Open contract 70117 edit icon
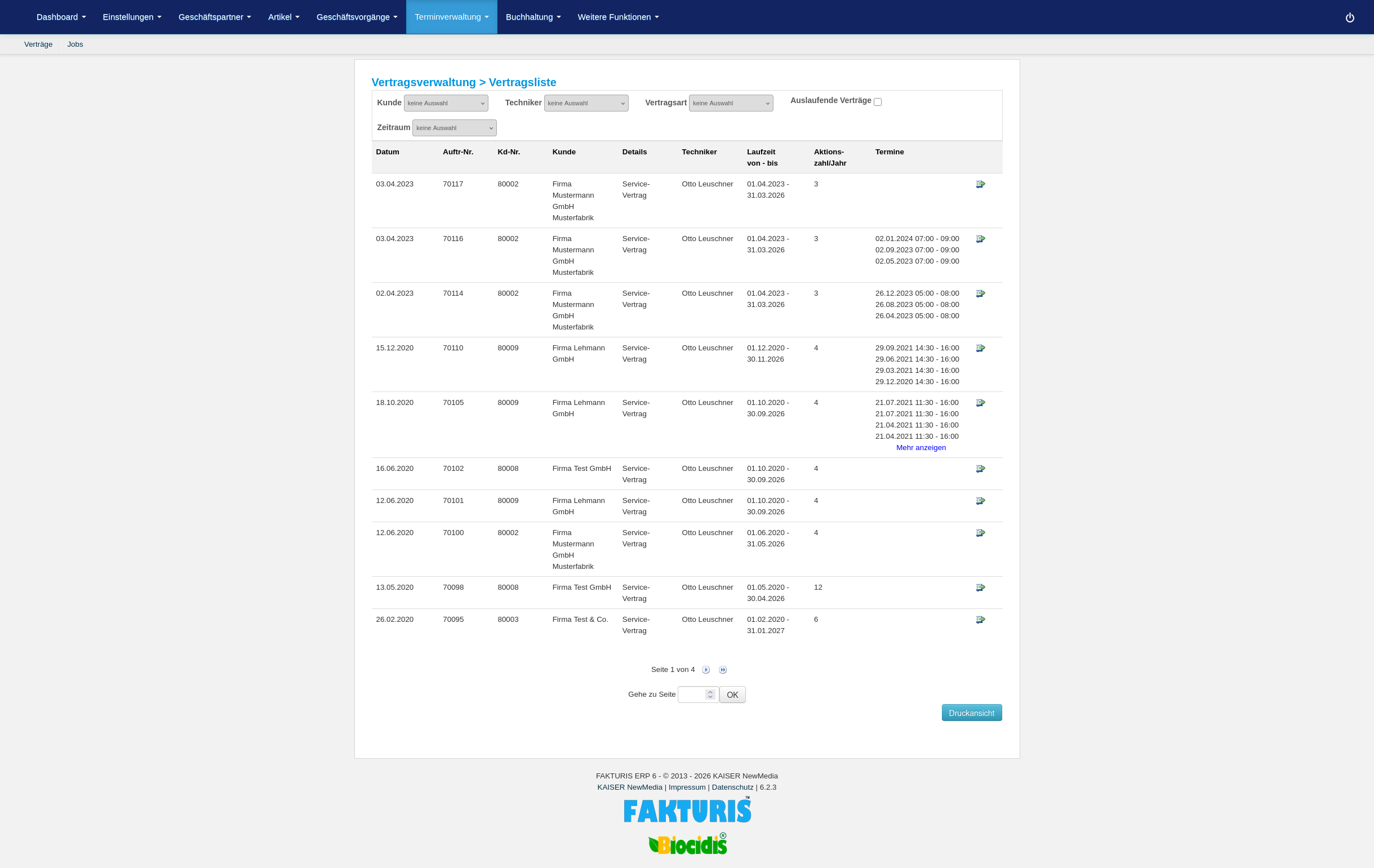The width and height of the screenshot is (1374, 868). click(980, 184)
